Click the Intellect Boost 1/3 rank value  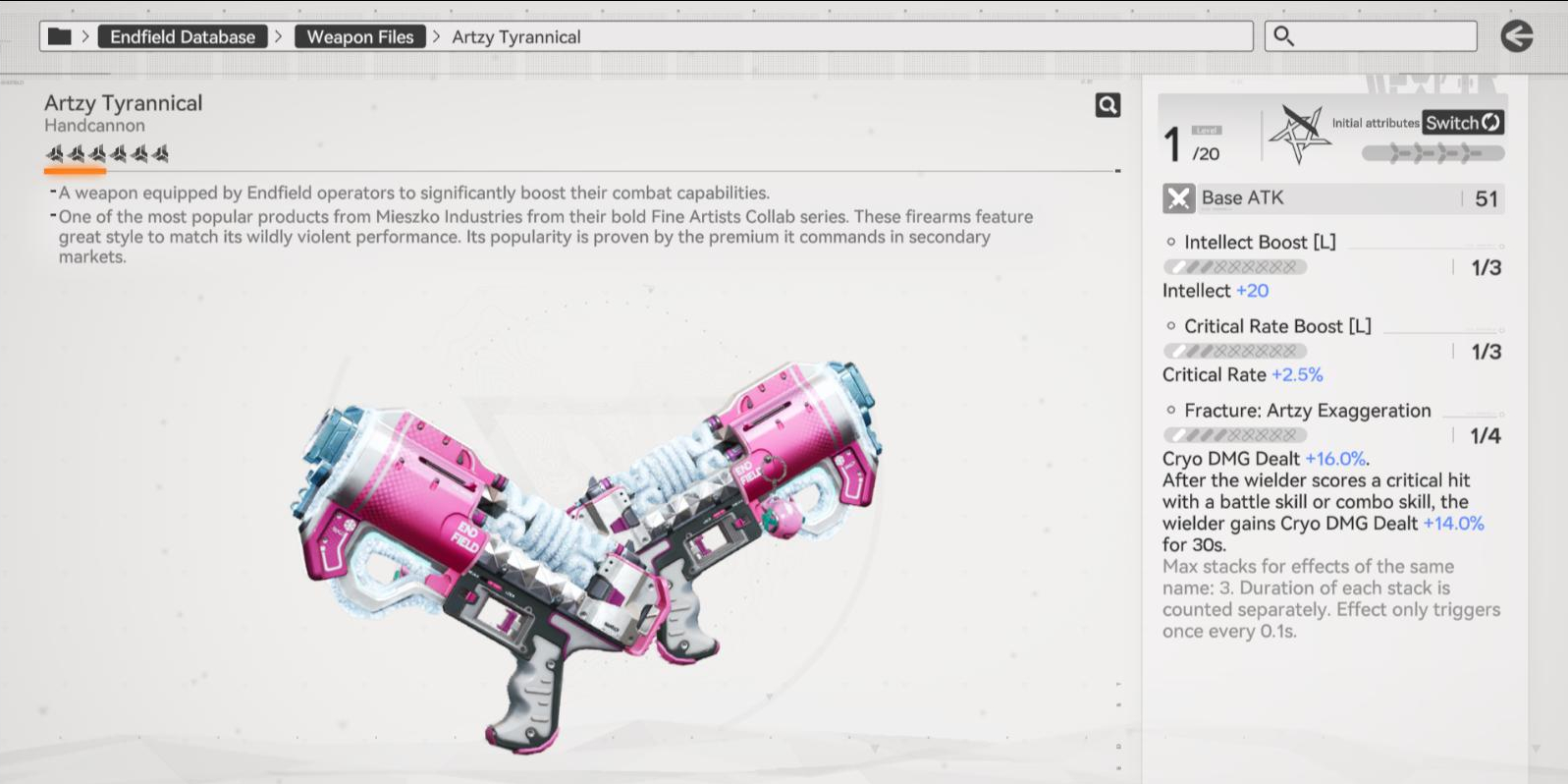(1487, 268)
